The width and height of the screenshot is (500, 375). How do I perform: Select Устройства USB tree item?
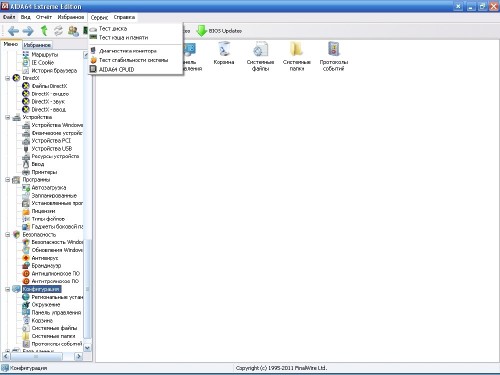(x=52, y=149)
